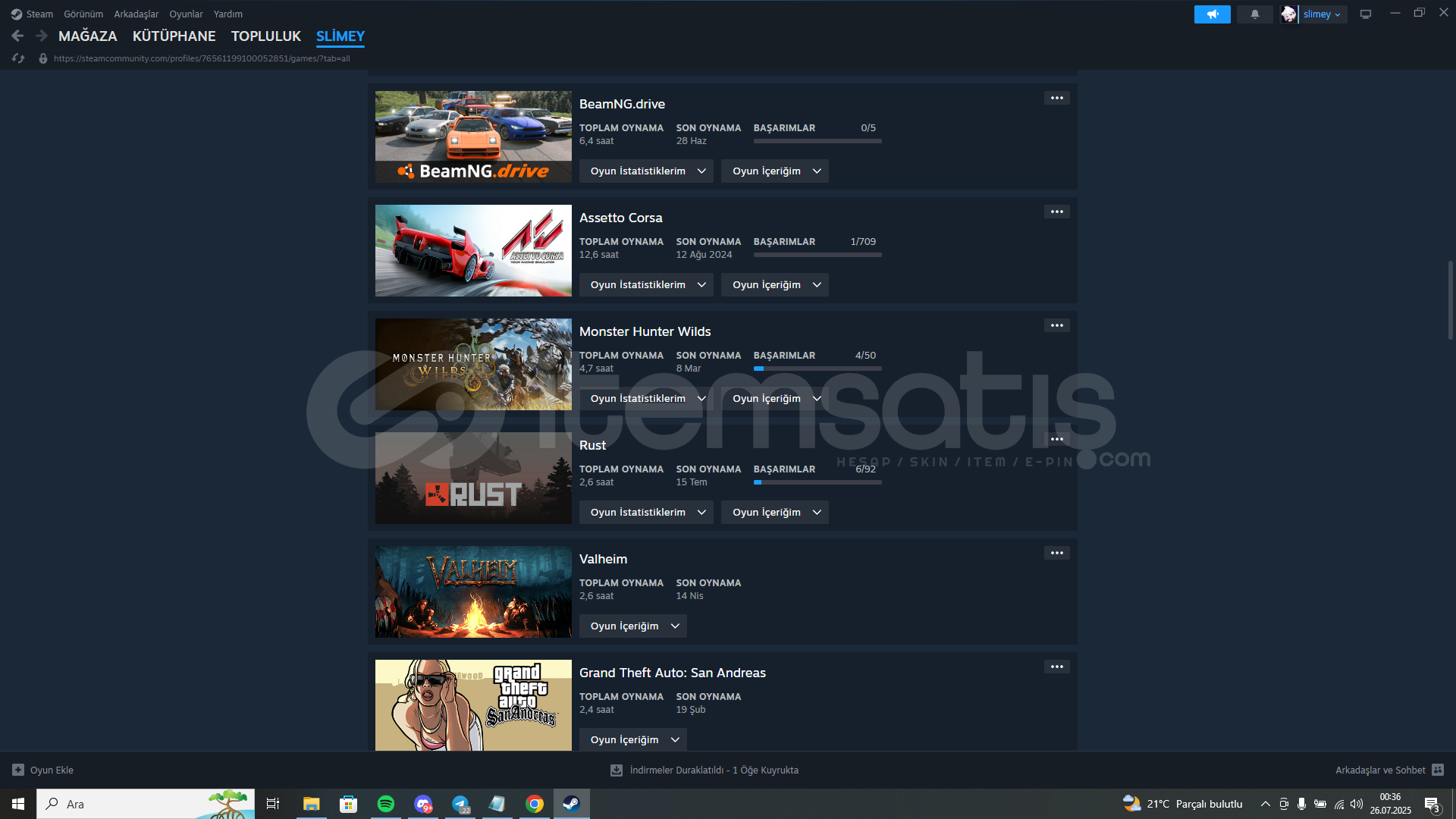The image size is (1456, 819).
Task: Expand Oyun İçeriğim for Grand Theft Auto
Action: coord(632,740)
